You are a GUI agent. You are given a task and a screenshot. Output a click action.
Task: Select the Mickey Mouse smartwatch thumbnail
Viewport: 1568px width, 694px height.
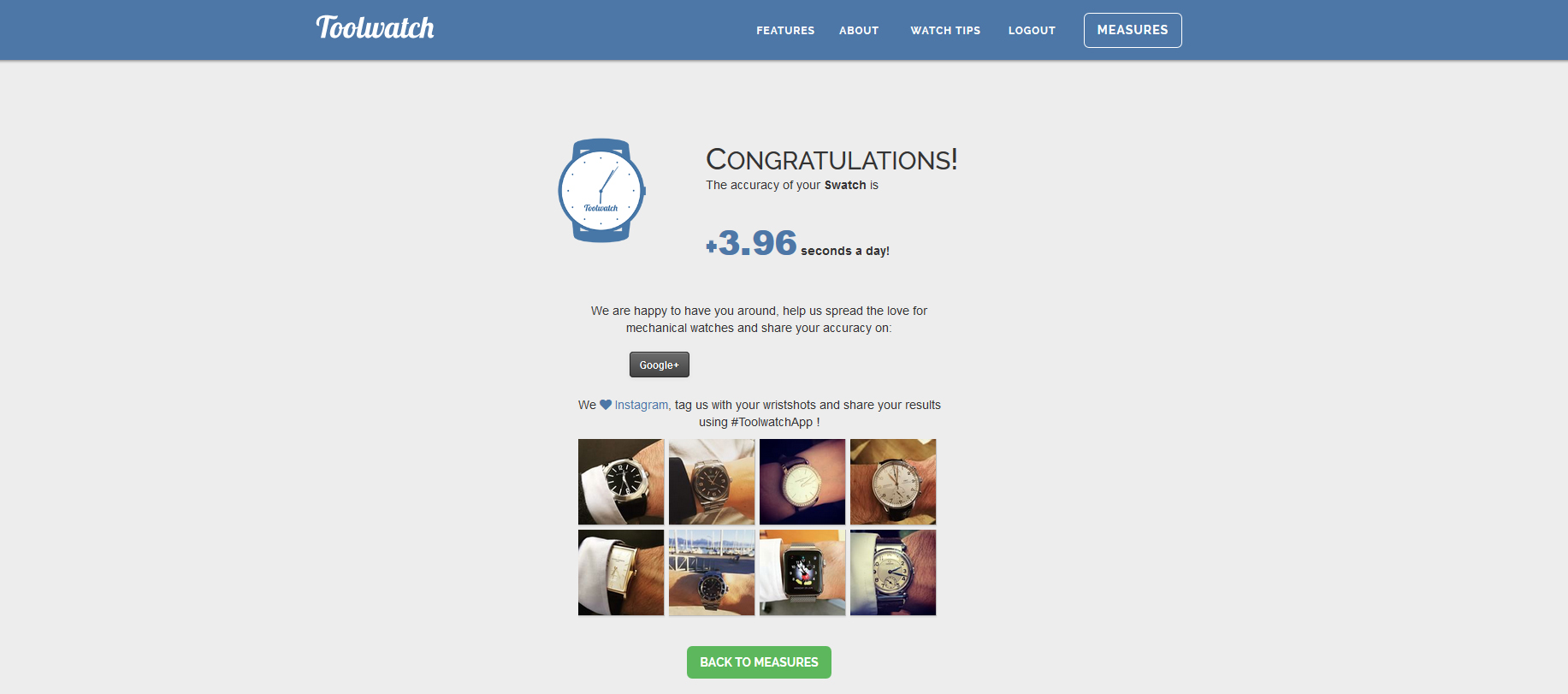click(802, 572)
